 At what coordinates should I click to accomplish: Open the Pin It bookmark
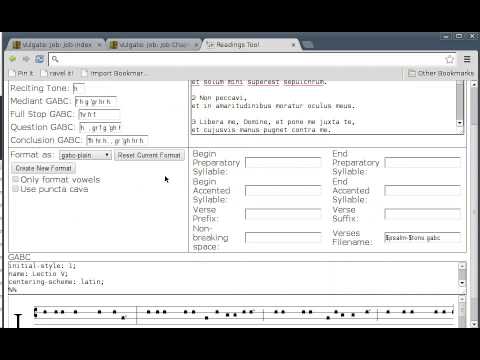(x=22, y=73)
